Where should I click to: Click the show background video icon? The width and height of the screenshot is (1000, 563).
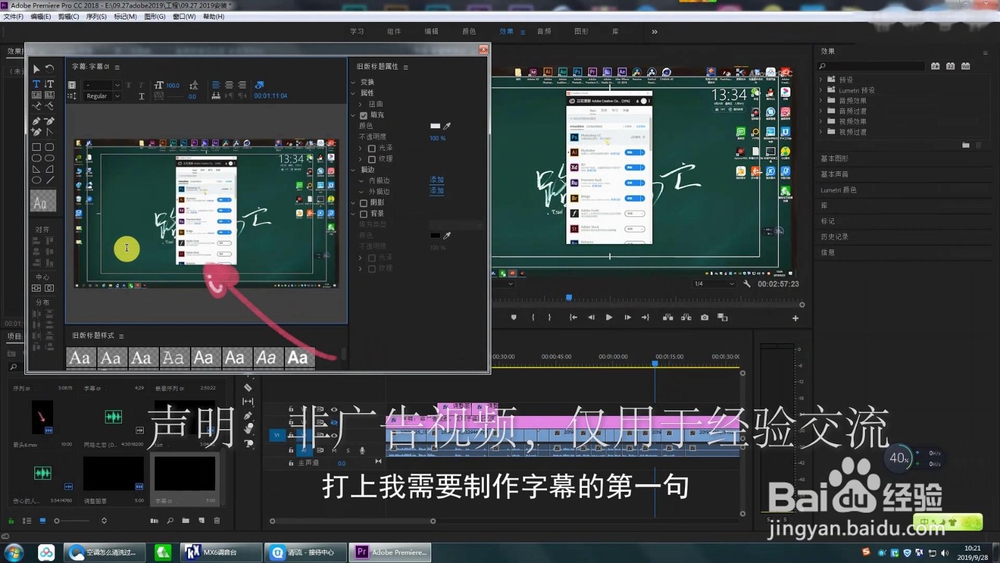point(259,85)
